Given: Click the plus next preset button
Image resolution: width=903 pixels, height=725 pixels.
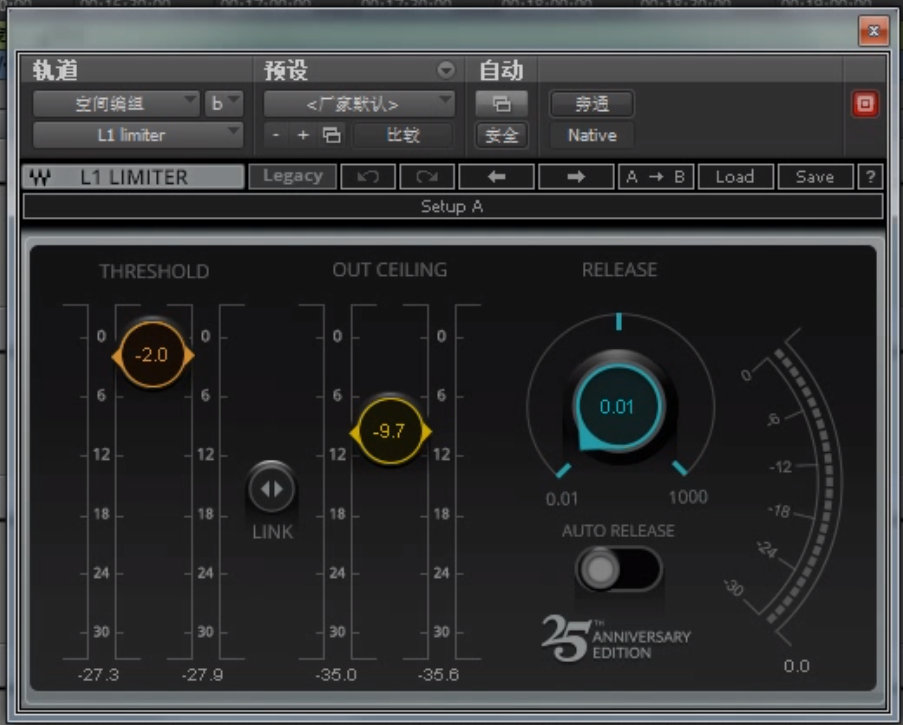Looking at the screenshot, I should tap(303, 135).
